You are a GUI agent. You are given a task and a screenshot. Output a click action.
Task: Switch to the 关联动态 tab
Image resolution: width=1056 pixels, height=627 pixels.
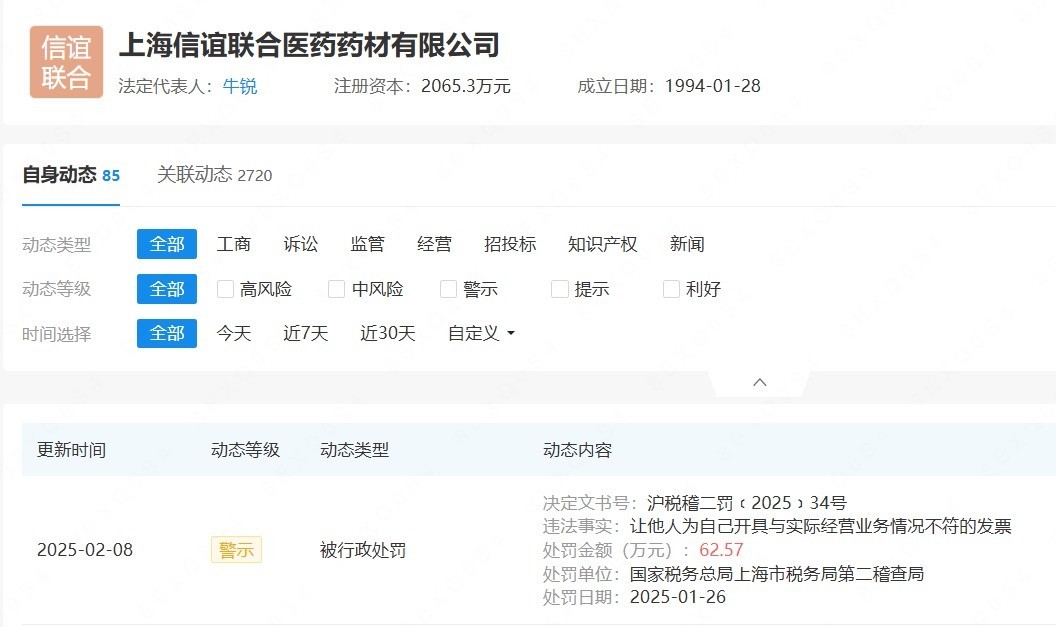pos(200,174)
